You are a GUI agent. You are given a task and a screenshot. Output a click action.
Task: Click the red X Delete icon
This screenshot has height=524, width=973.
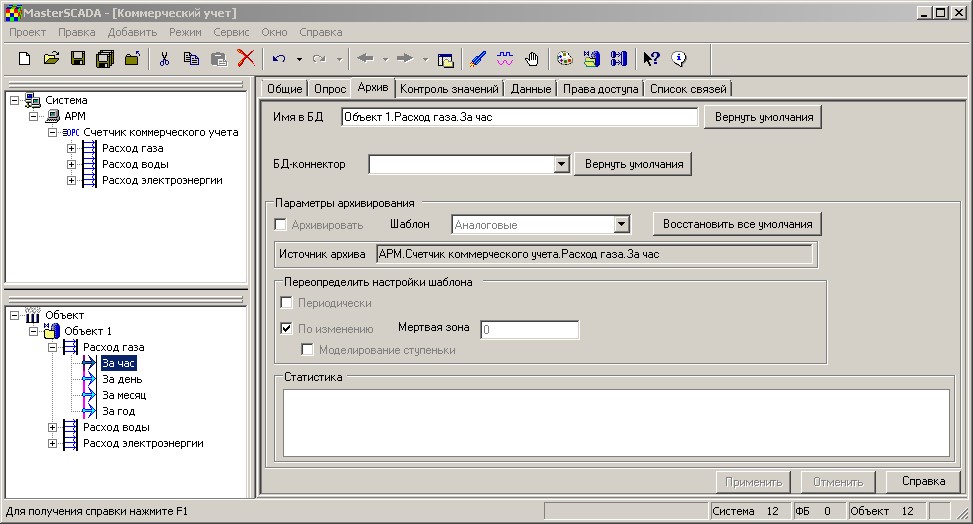click(x=246, y=58)
